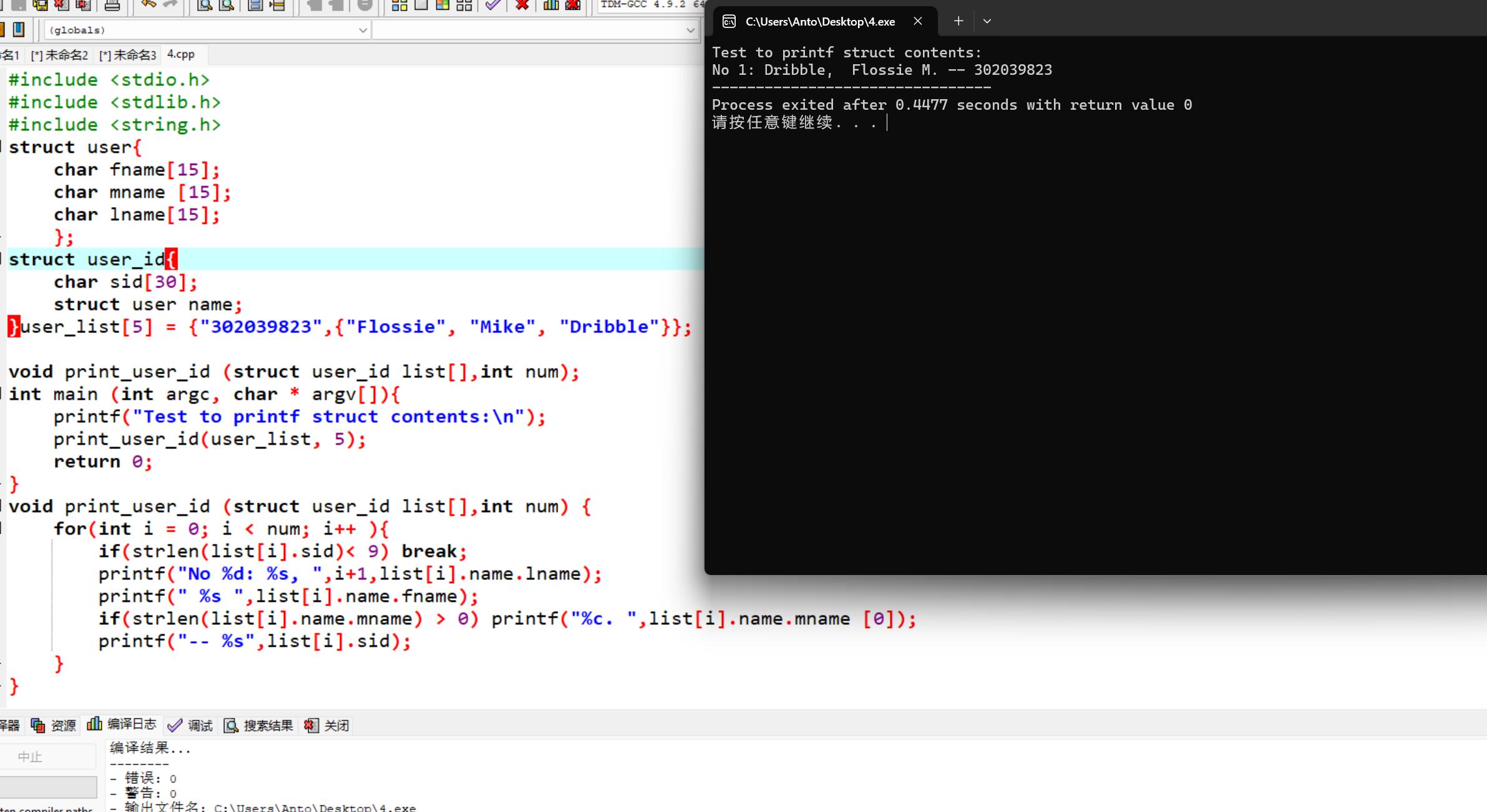
Task: Open the 调试 debug panel tab
Action: pyautogui.click(x=191, y=725)
